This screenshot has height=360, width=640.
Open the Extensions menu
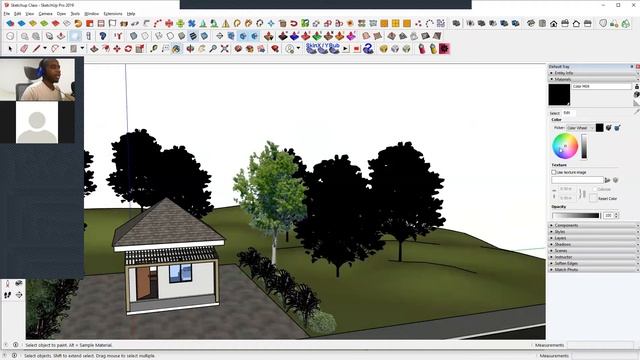113,14
